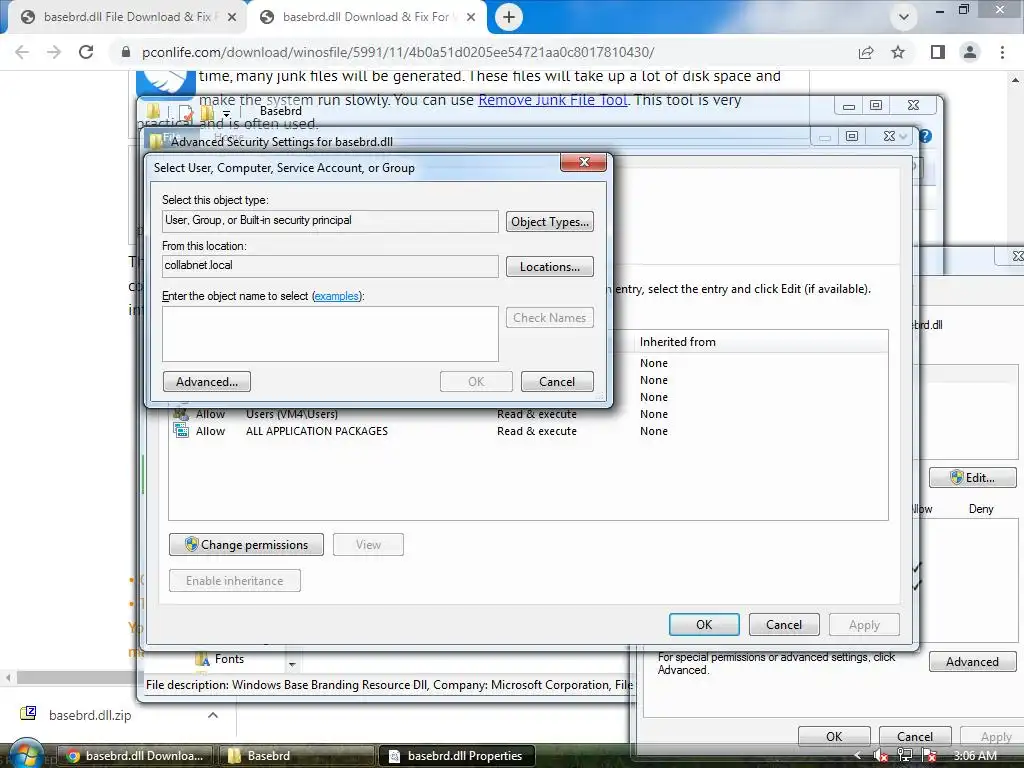Click the Users (VM4\Users) principal icon
Screen dimensions: 1024x768
(180, 413)
